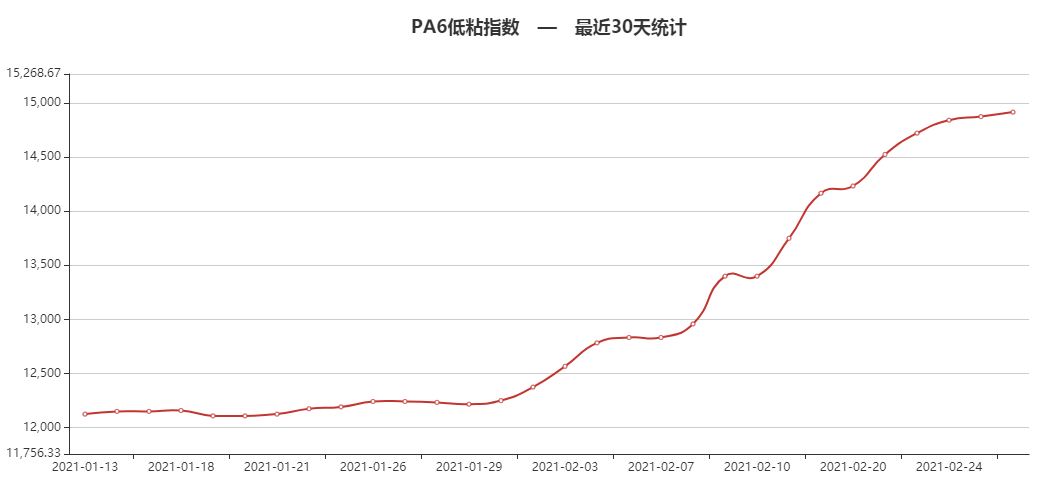Click the 2021-01-21 date label
The image size is (1039, 491).
pos(277,466)
